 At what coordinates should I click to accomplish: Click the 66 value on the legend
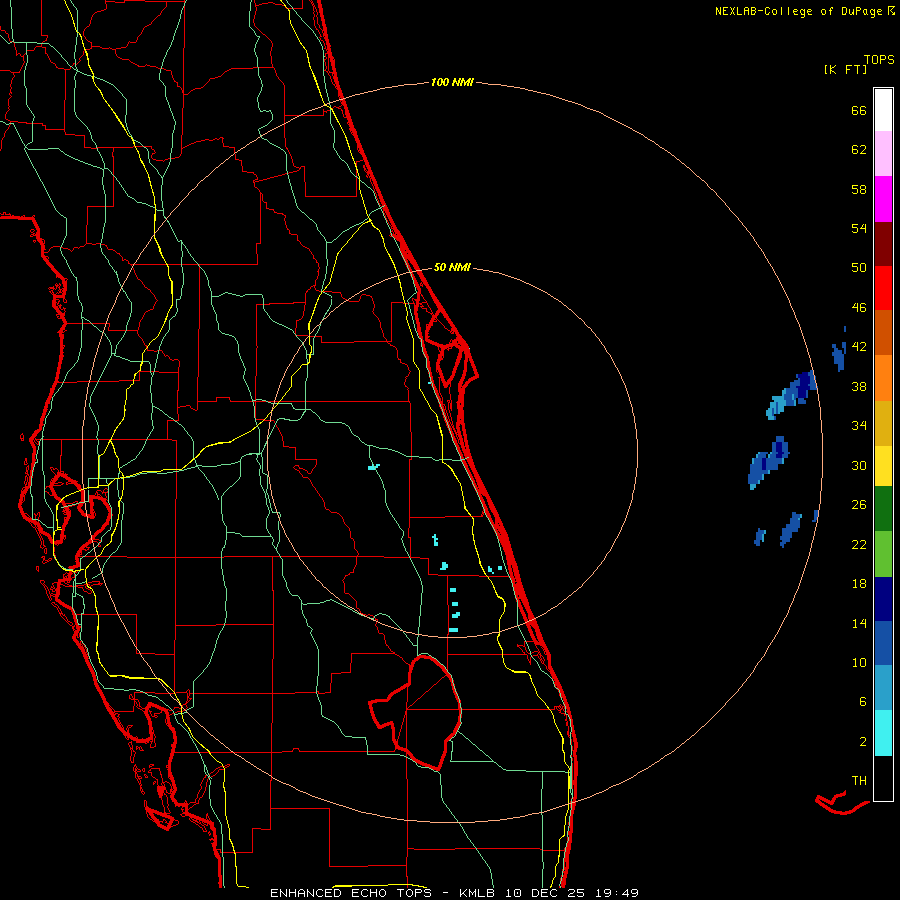point(859,110)
